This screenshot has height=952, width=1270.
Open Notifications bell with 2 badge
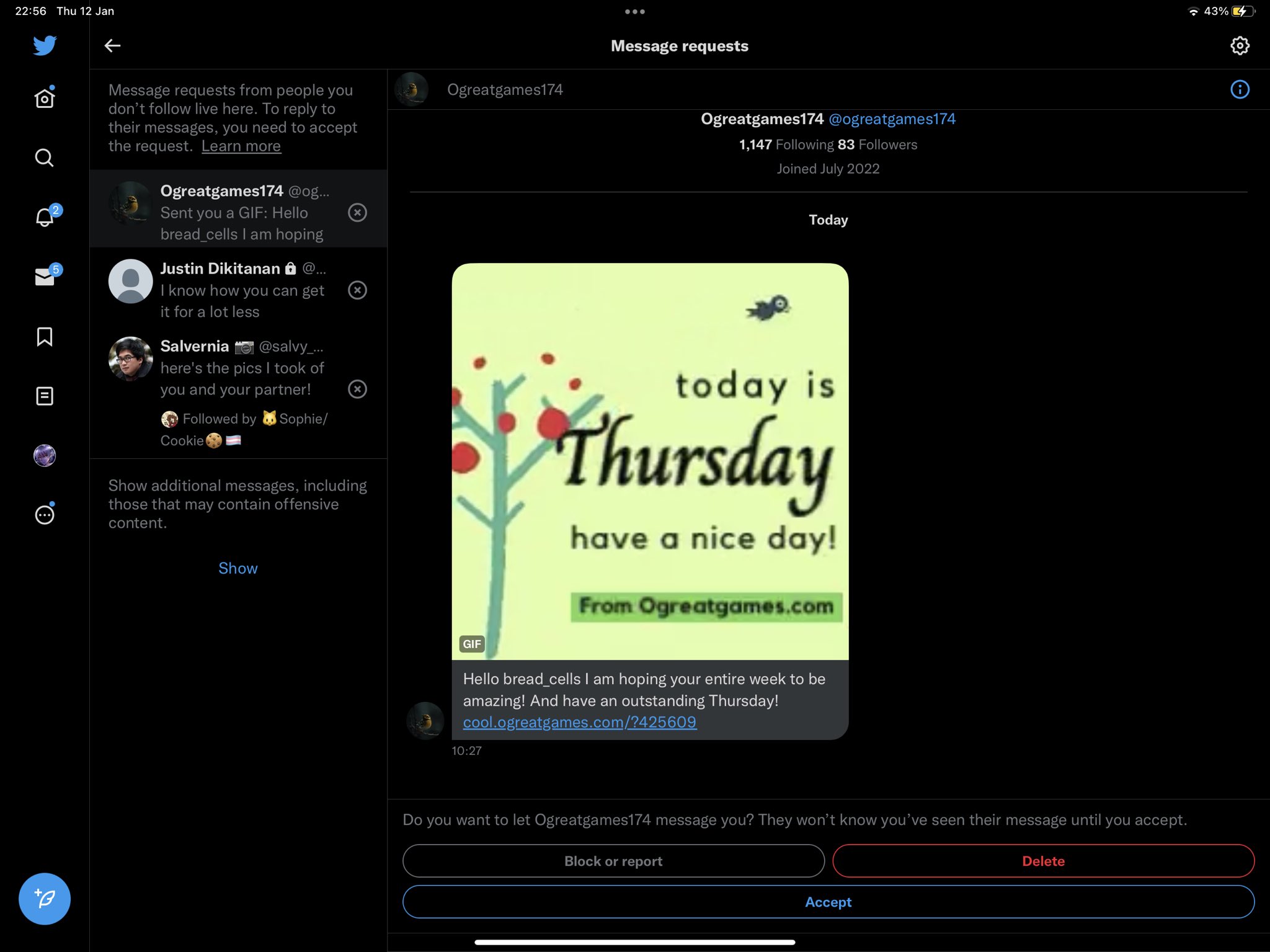click(45, 217)
